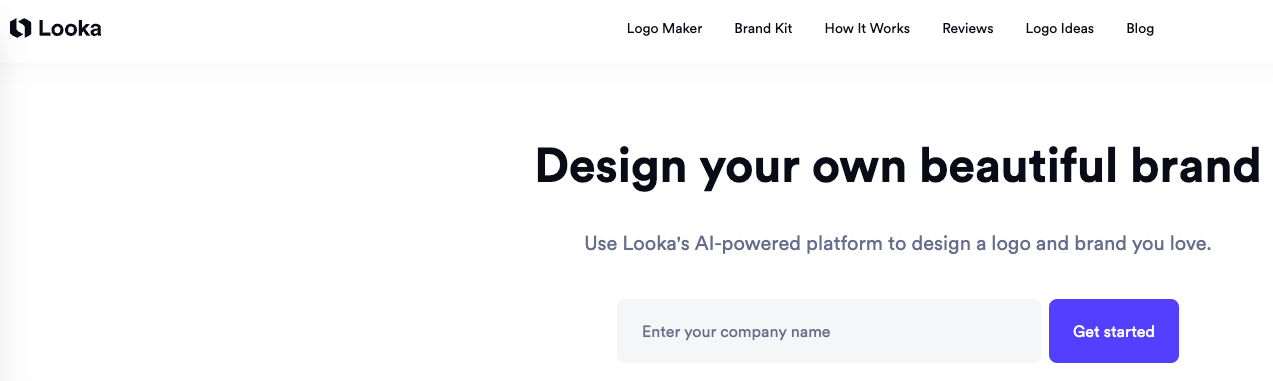Open the Logo Maker page

[664, 28]
